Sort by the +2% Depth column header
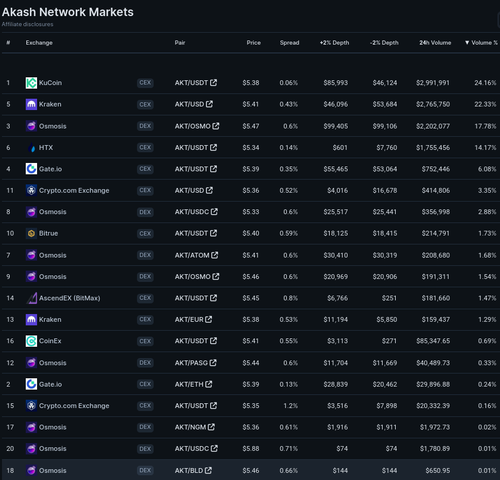Screen dimensions: 500x480 (334, 43)
